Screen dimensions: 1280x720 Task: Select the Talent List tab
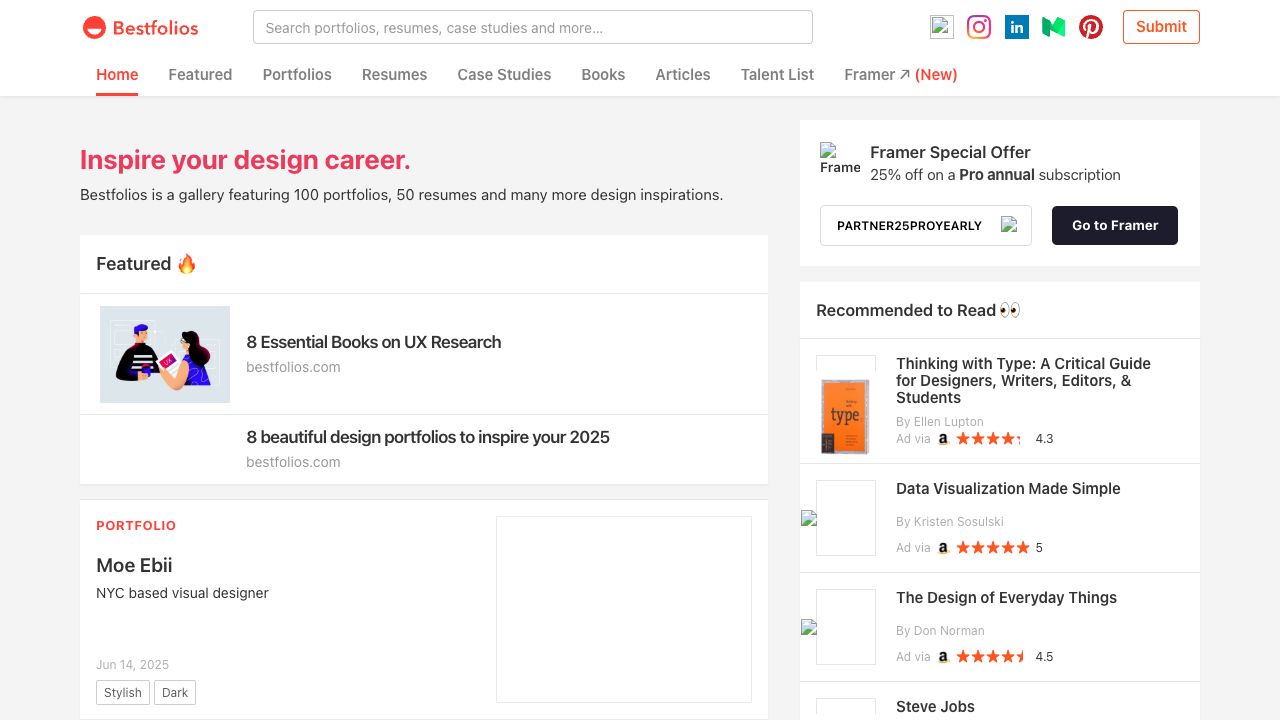(777, 75)
